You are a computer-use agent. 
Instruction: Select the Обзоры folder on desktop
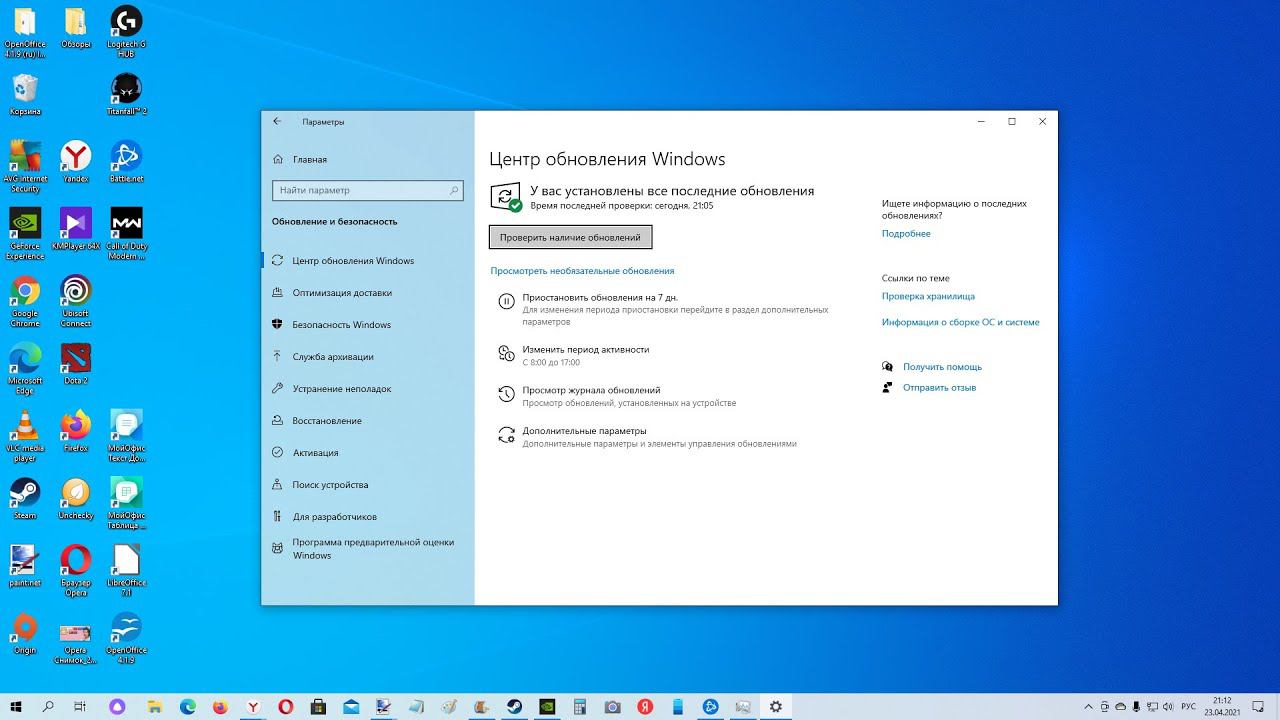click(75, 28)
